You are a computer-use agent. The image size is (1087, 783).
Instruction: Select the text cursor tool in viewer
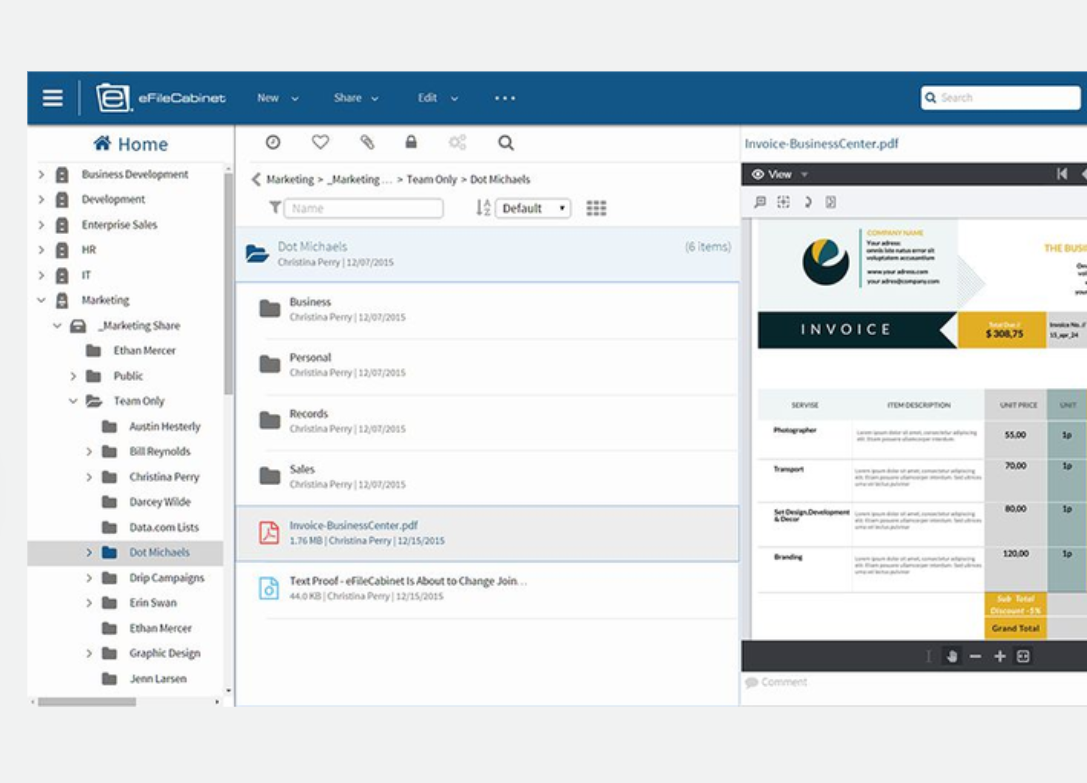pos(928,656)
